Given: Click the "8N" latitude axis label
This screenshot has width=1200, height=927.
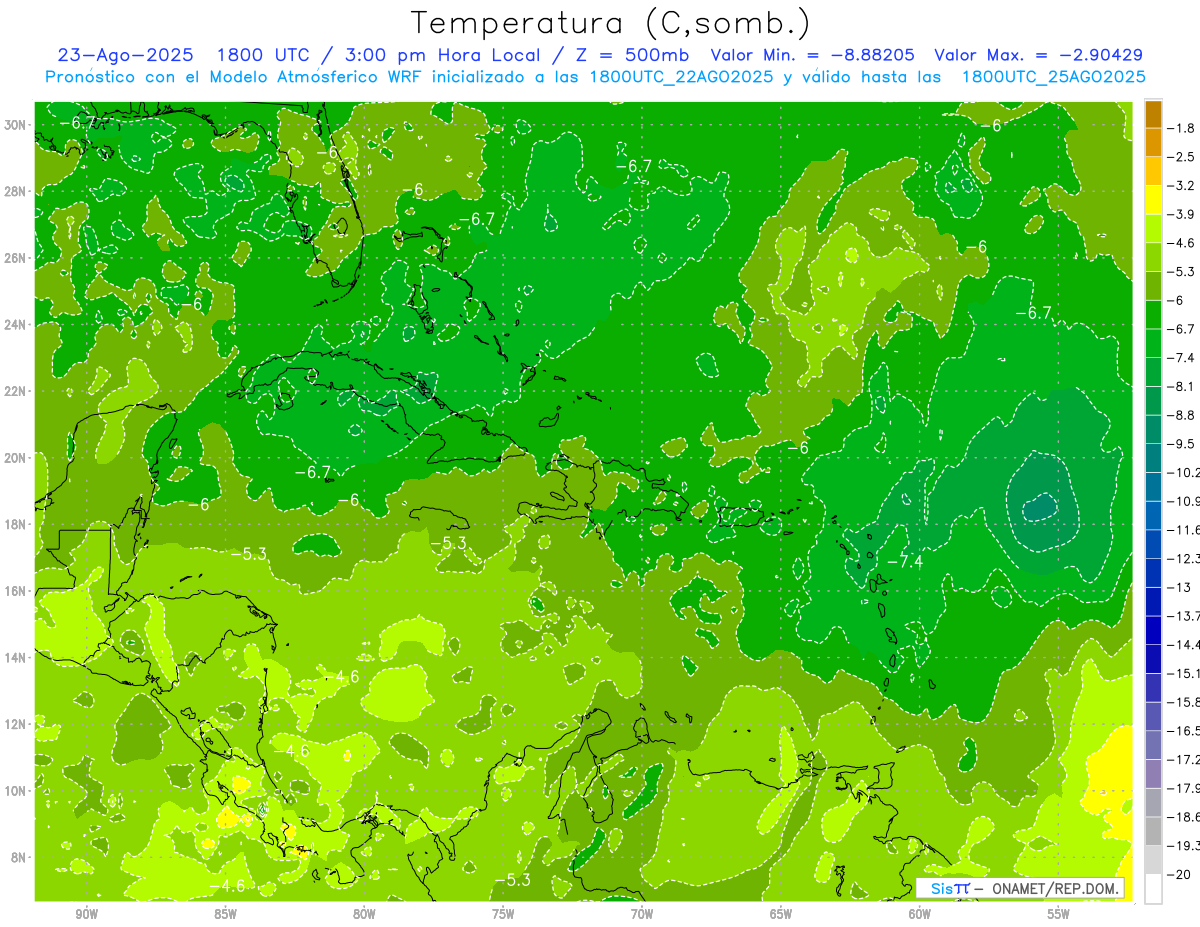Looking at the screenshot, I should (18, 857).
